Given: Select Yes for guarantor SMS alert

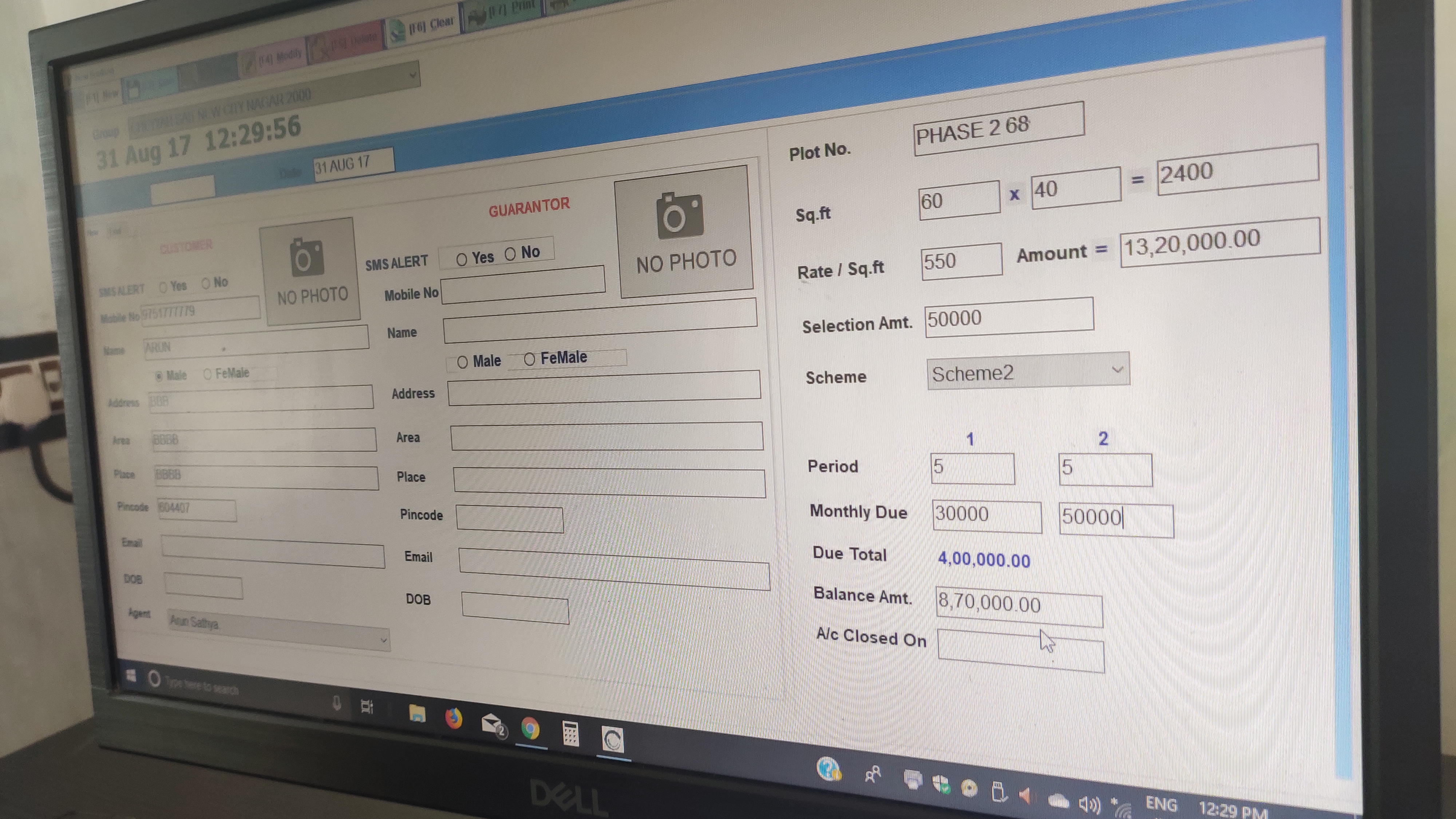Looking at the screenshot, I should (x=462, y=260).
